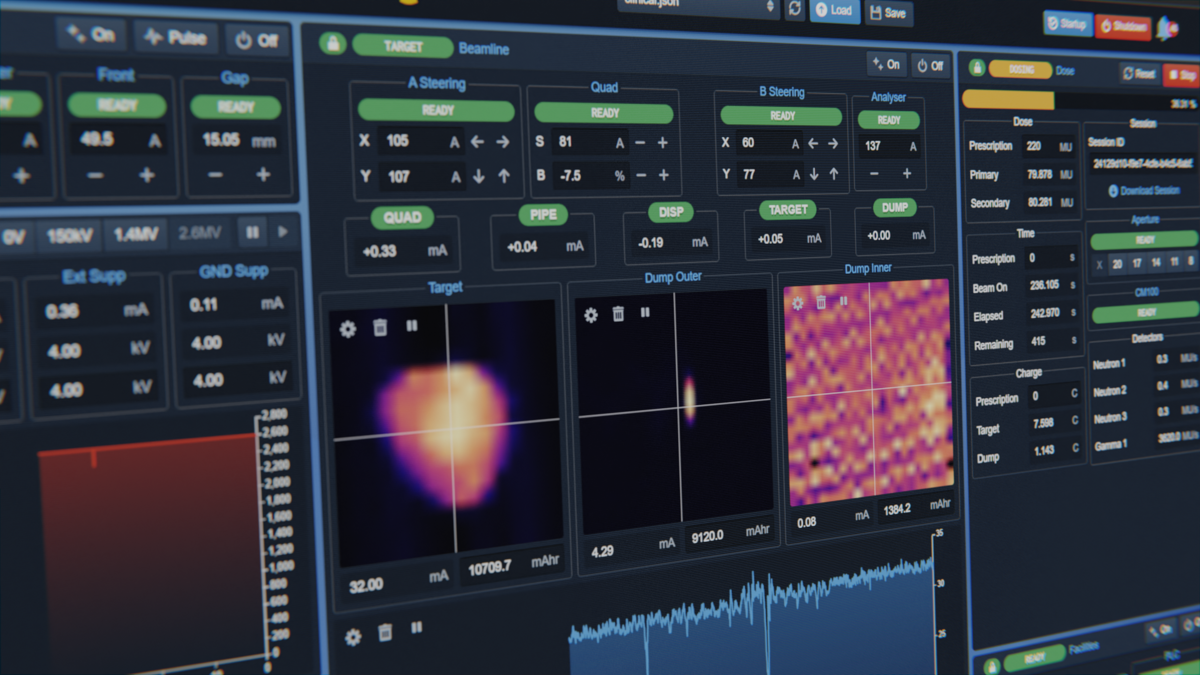The height and width of the screenshot is (675, 1200).
Task: Increase the Front current
Action: (146, 176)
